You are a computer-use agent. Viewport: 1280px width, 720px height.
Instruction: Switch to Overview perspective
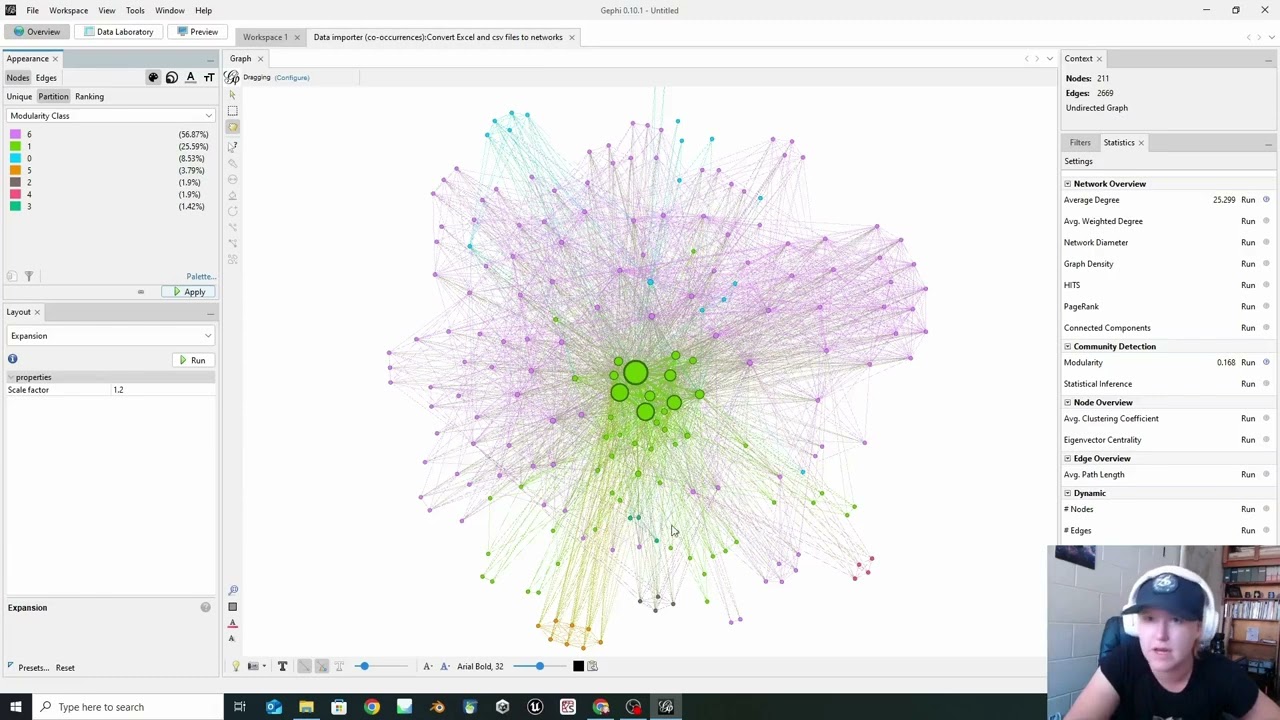tap(37, 32)
